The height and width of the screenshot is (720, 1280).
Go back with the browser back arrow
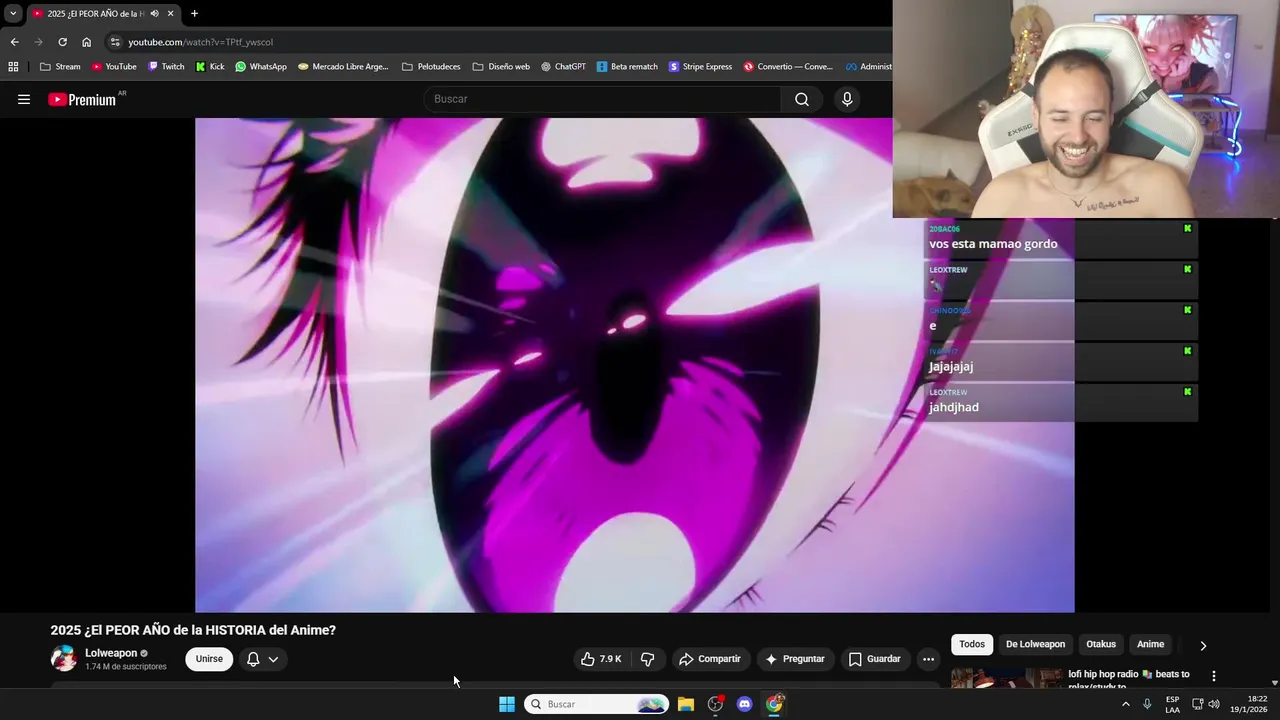(14, 42)
